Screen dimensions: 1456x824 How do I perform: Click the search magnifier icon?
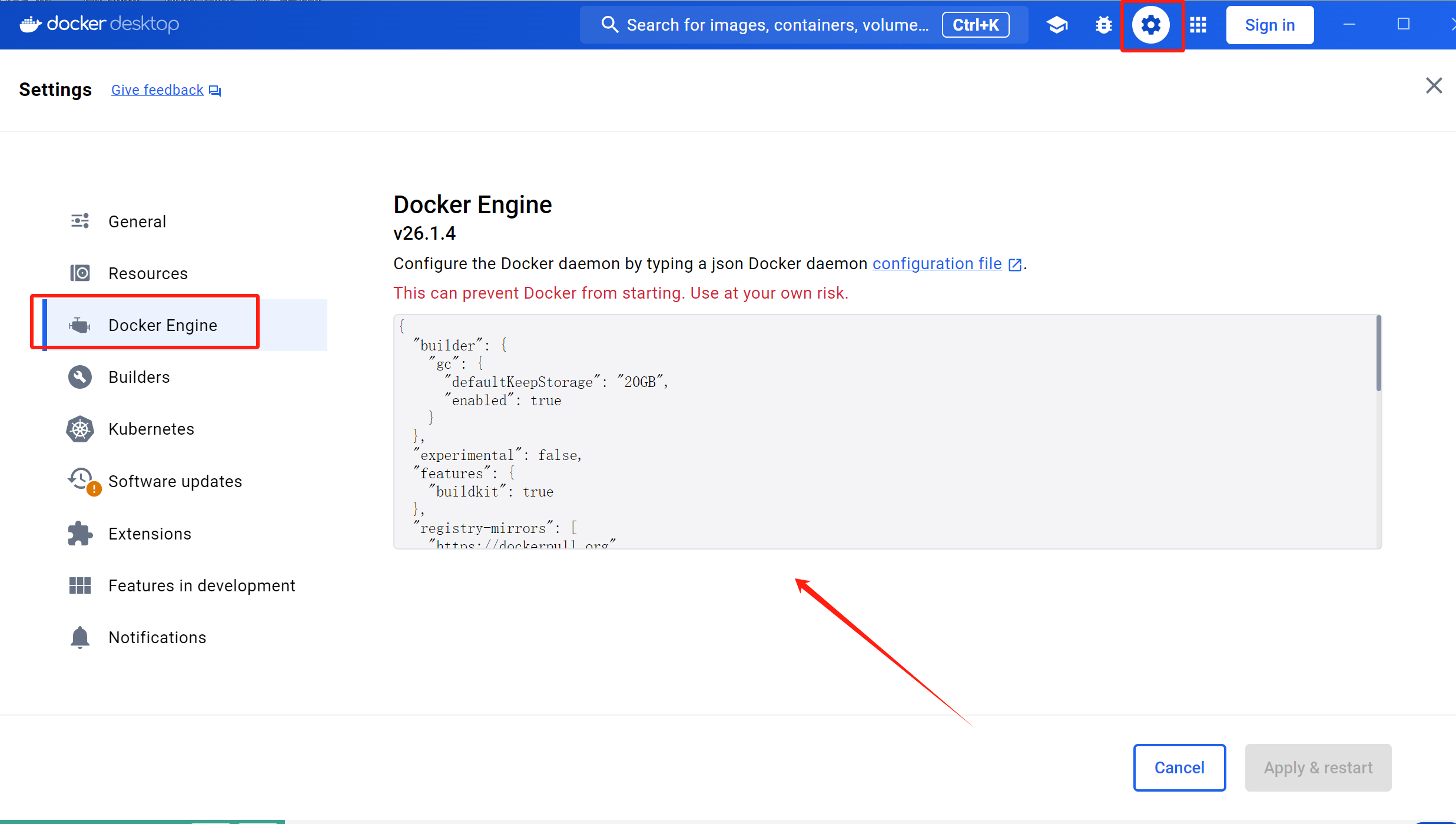tap(609, 25)
